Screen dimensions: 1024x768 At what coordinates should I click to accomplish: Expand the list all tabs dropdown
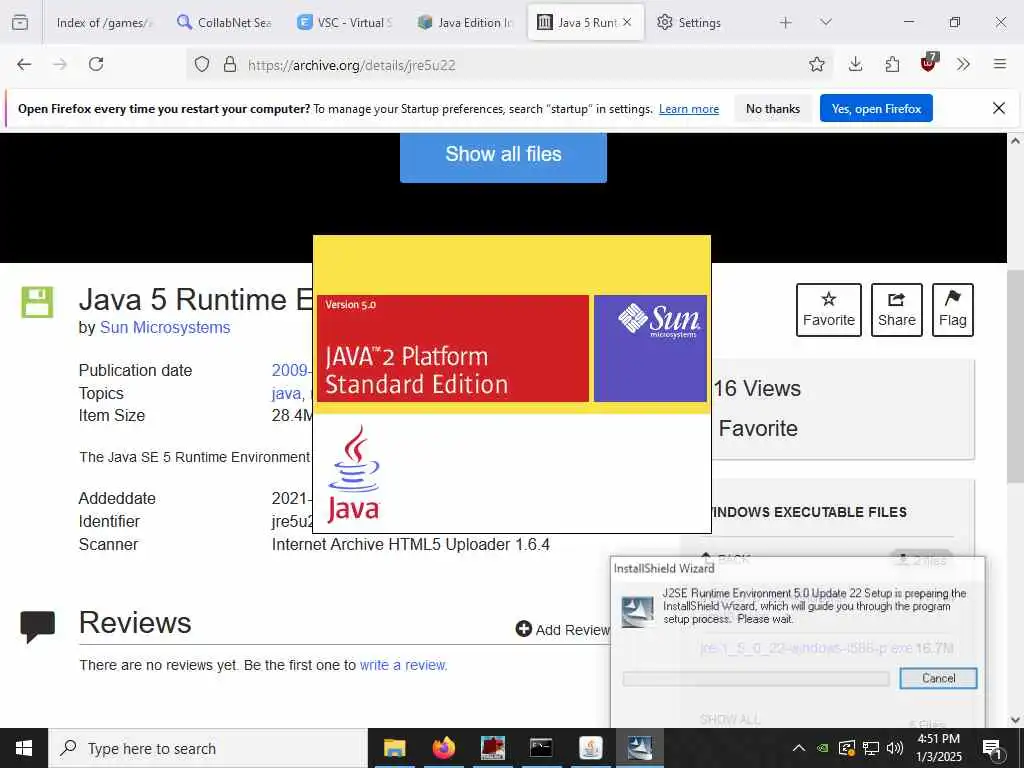tap(825, 23)
